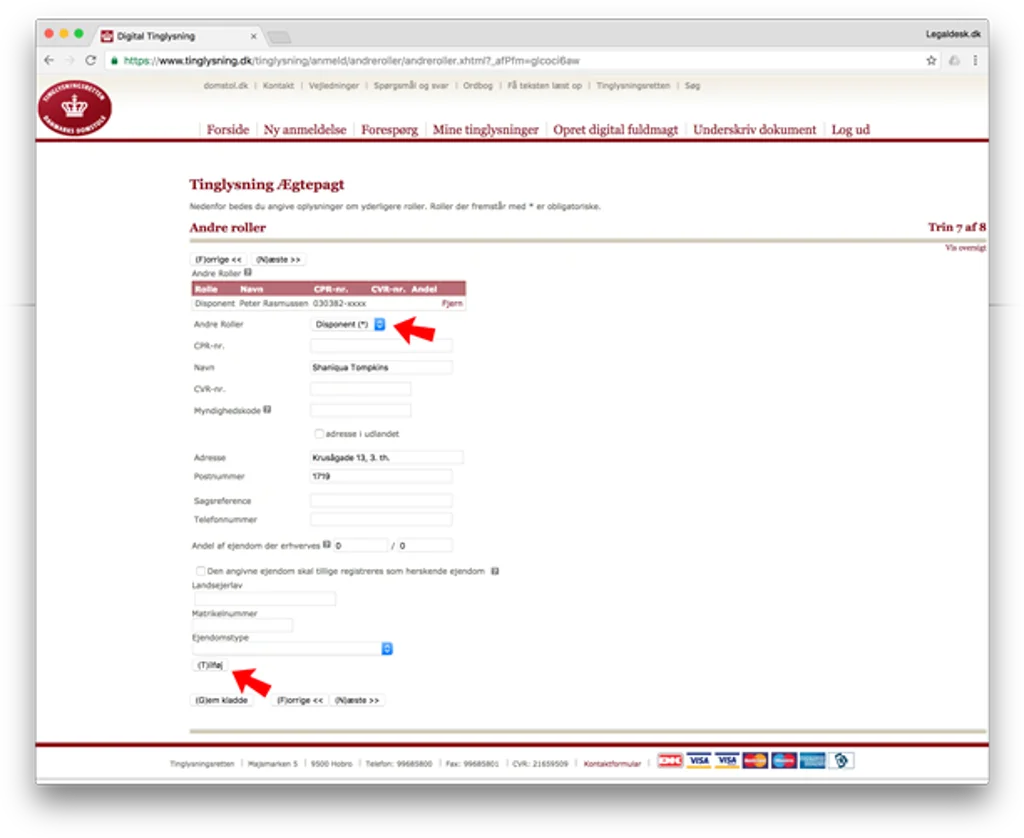Click the Fjern link for Peter Rasmussen
Screen dimensions: 1024x838
click(452, 303)
